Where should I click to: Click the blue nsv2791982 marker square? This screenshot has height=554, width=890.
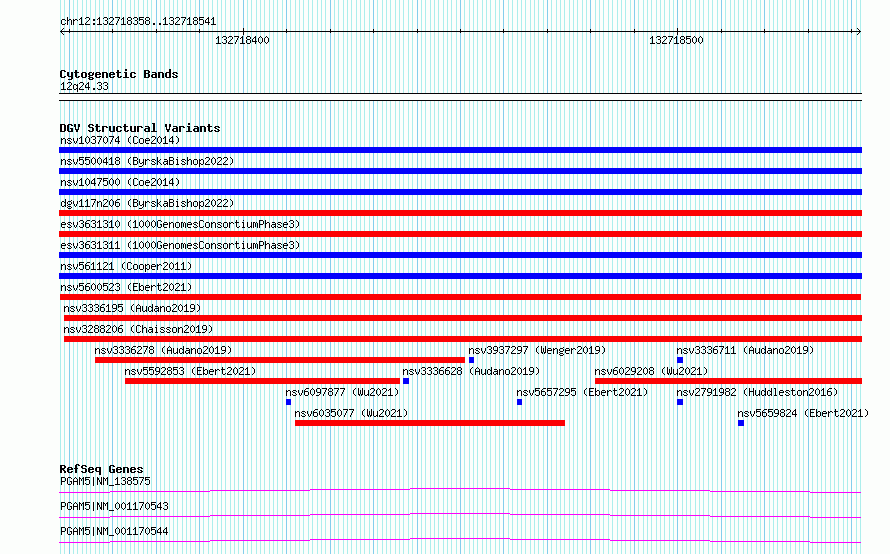click(x=680, y=402)
